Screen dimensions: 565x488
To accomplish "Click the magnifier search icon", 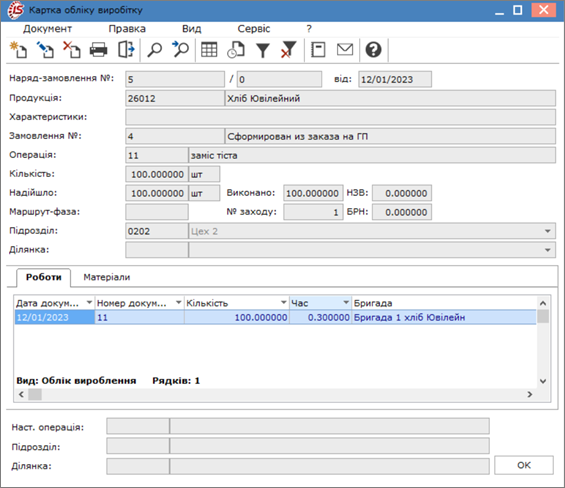I will click(155, 50).
